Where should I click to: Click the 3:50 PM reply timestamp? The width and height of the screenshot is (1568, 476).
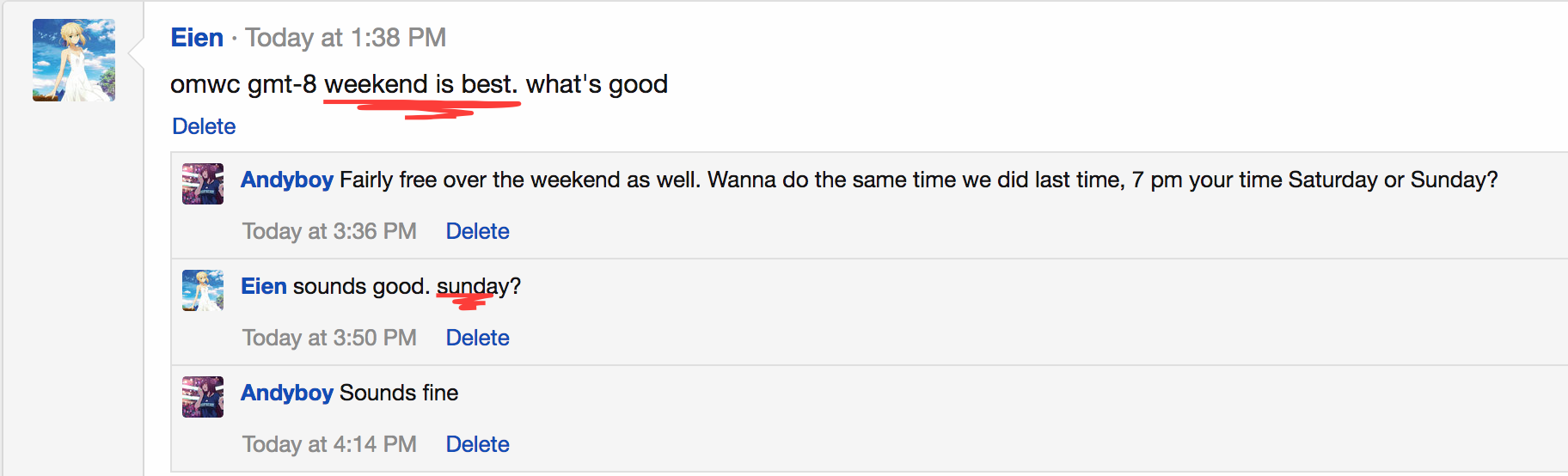[x=329, y=338]
